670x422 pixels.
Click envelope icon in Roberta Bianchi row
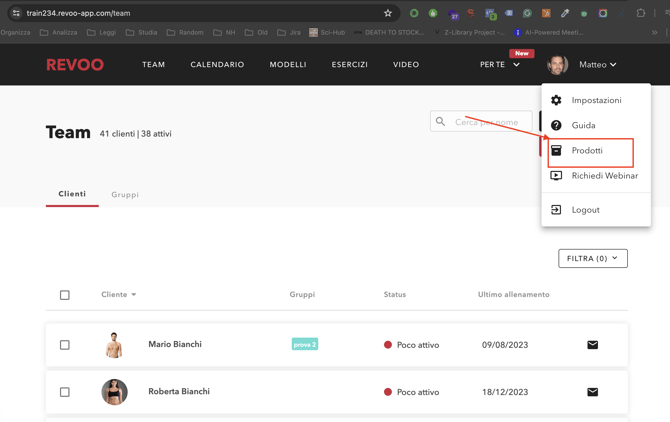pos(592,392)
